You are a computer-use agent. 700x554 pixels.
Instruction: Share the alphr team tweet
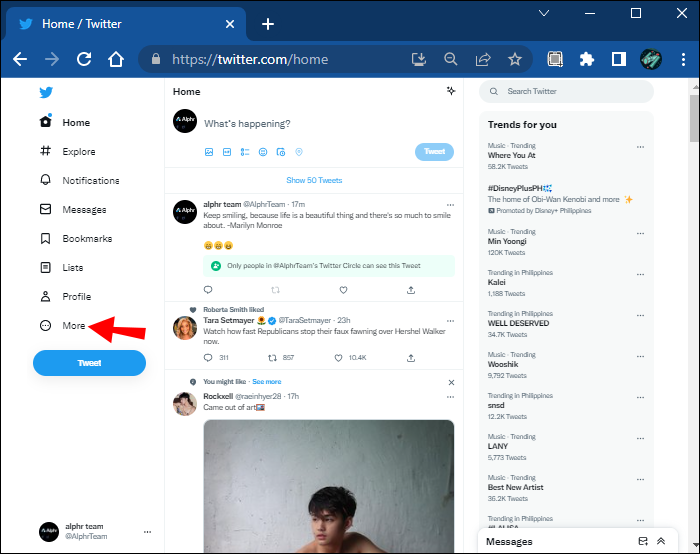click(411, 290)
